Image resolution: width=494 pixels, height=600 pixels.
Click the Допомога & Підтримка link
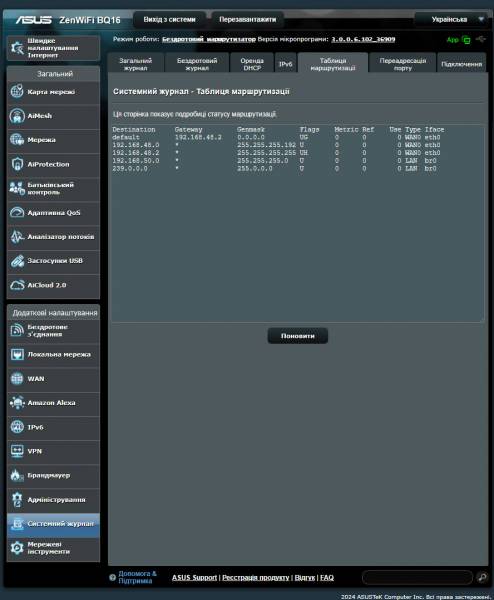(x=137, y=577)
